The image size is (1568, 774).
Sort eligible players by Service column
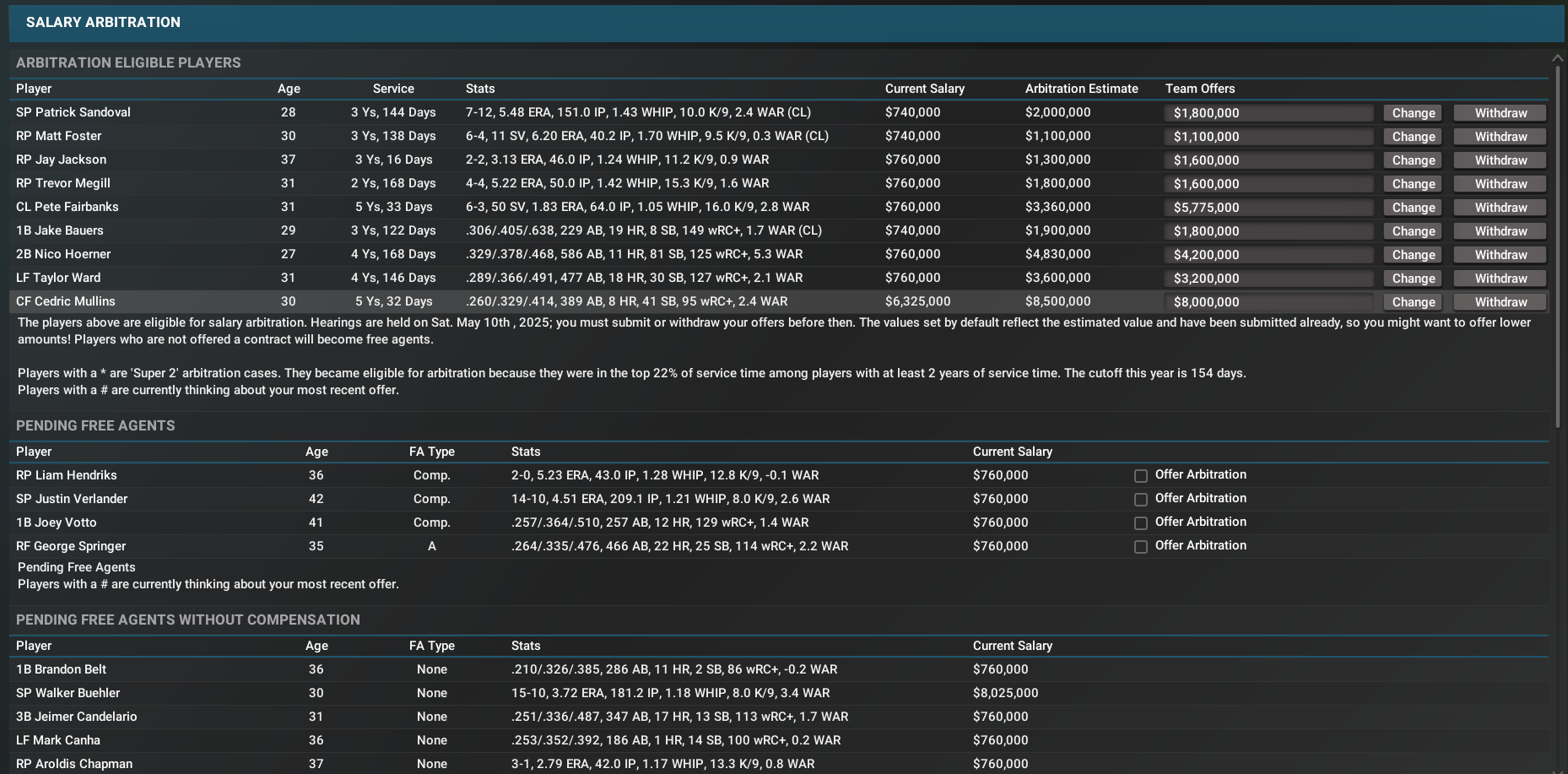393,89
